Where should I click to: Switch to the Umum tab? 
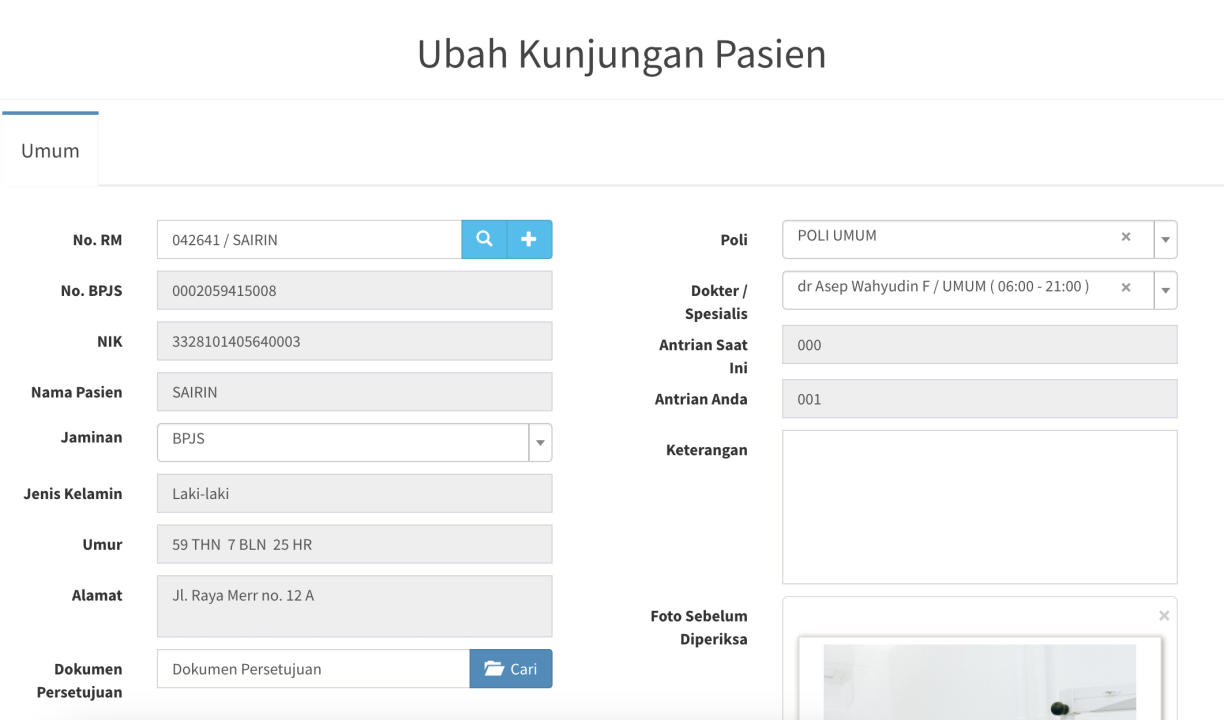(x=50, y=151)
